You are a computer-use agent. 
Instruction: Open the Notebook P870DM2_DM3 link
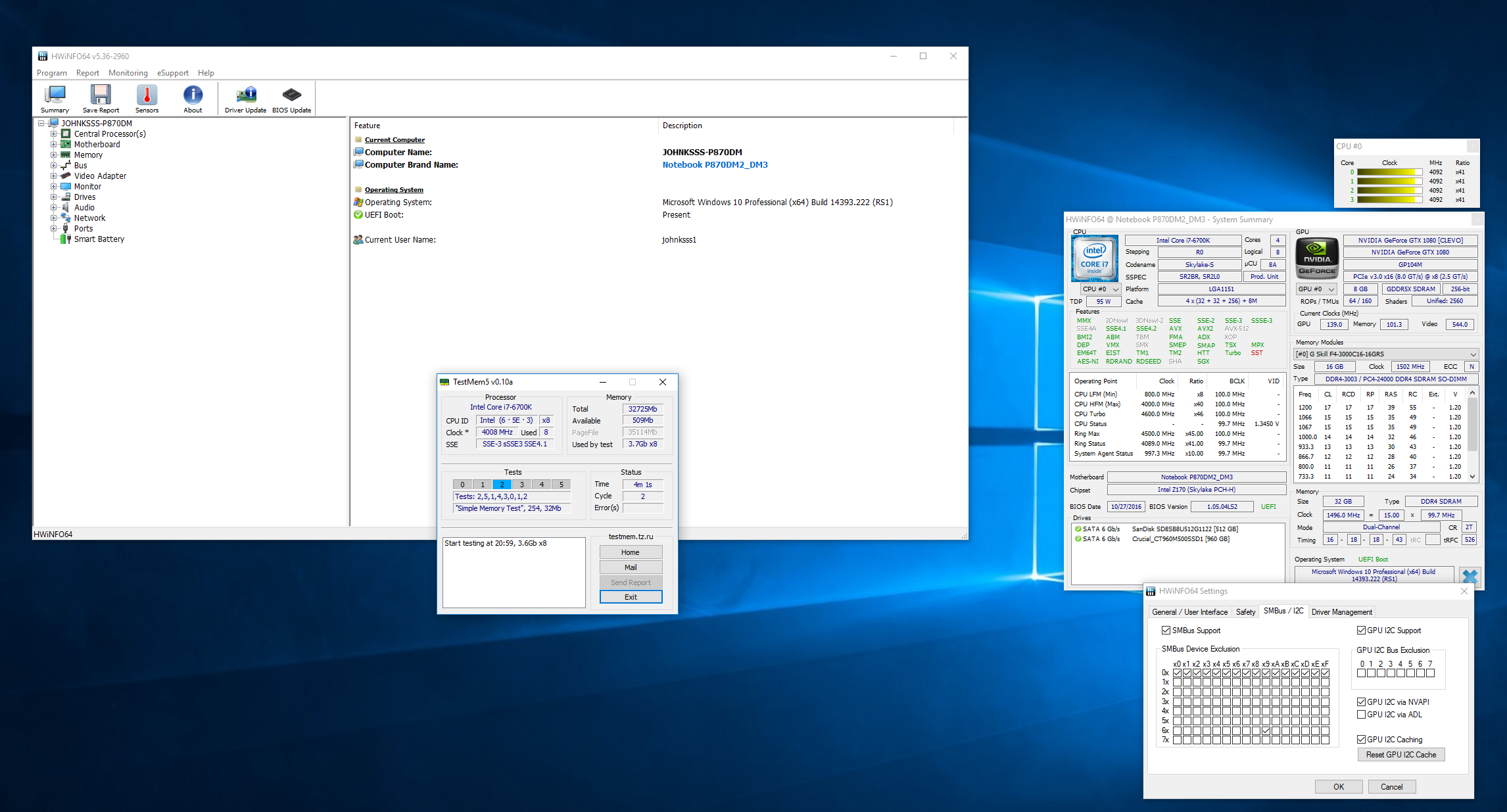pos(715,164)
